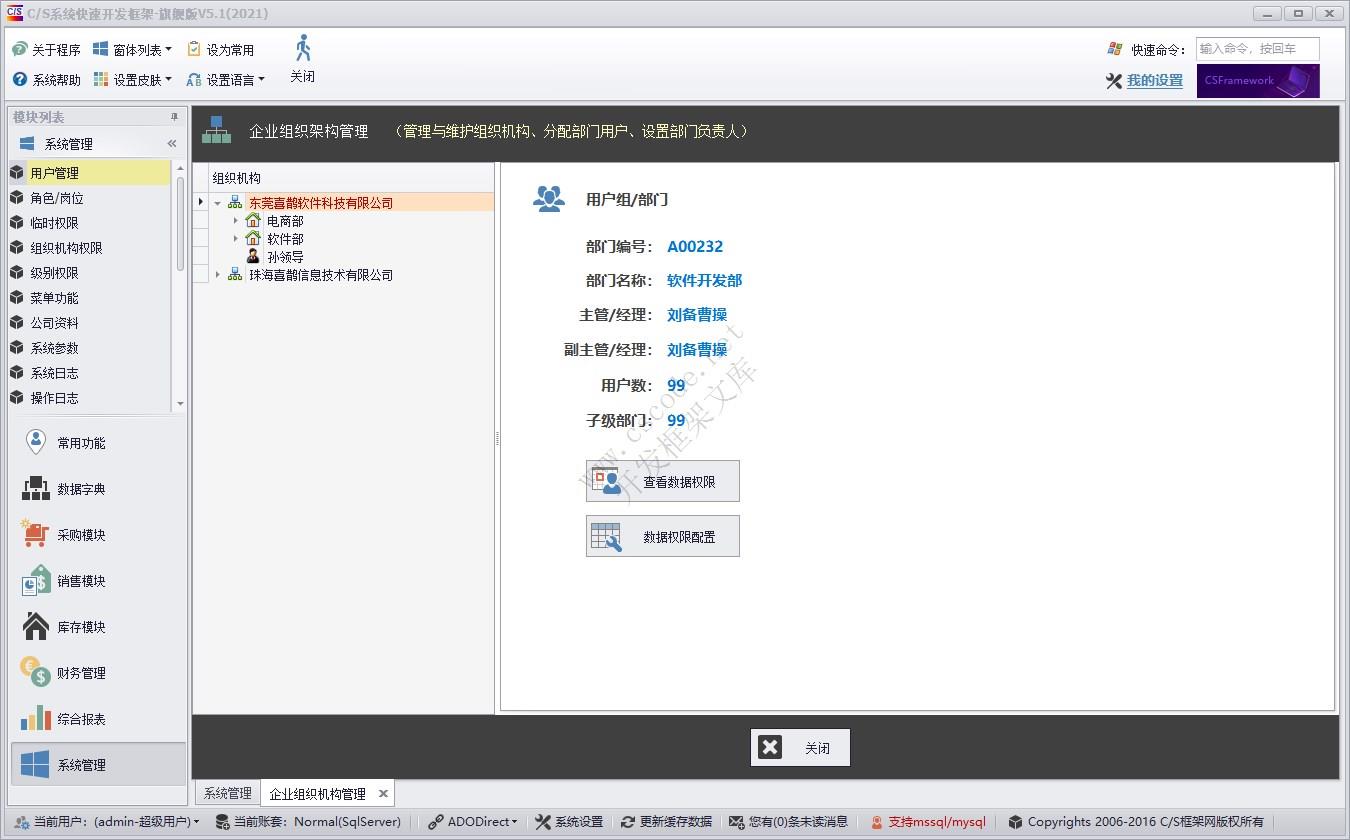Open the 常用功能 common functions icon
This screenshot has width=1350, height=840.
click(x=35, y=442)
